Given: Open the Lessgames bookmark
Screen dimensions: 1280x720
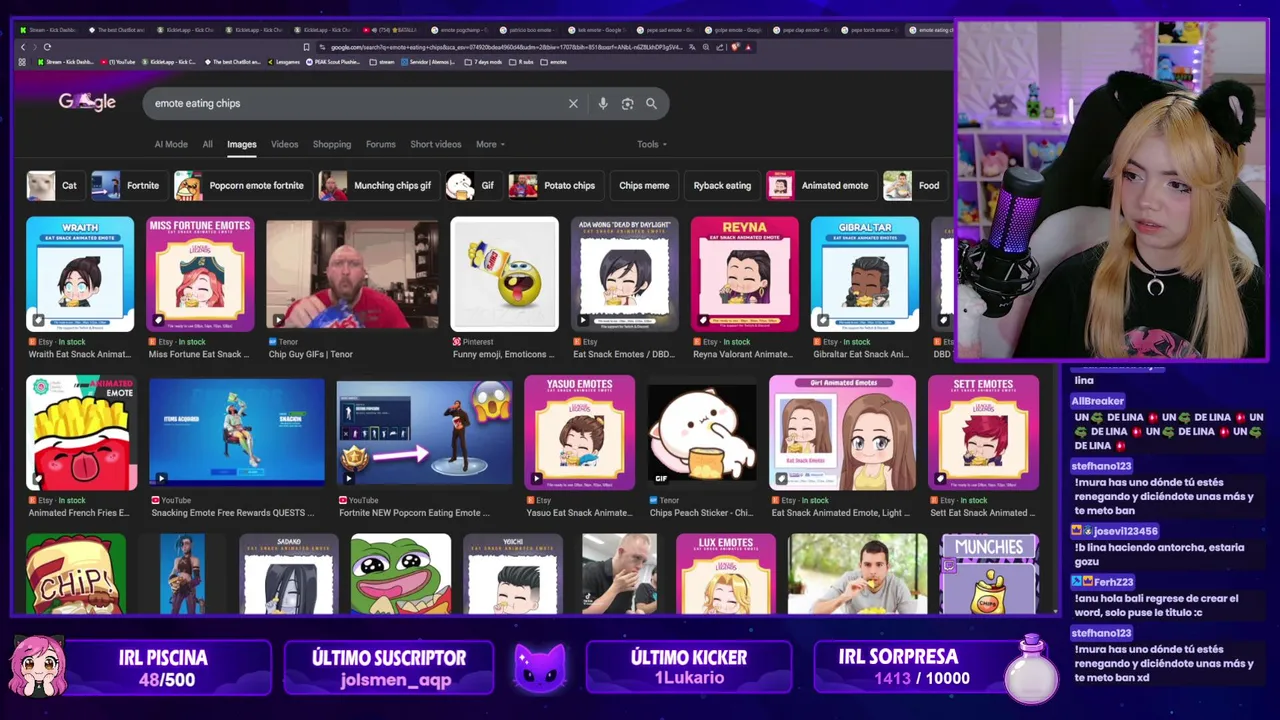Looking at the screenshot, I should tap(283, 62).
